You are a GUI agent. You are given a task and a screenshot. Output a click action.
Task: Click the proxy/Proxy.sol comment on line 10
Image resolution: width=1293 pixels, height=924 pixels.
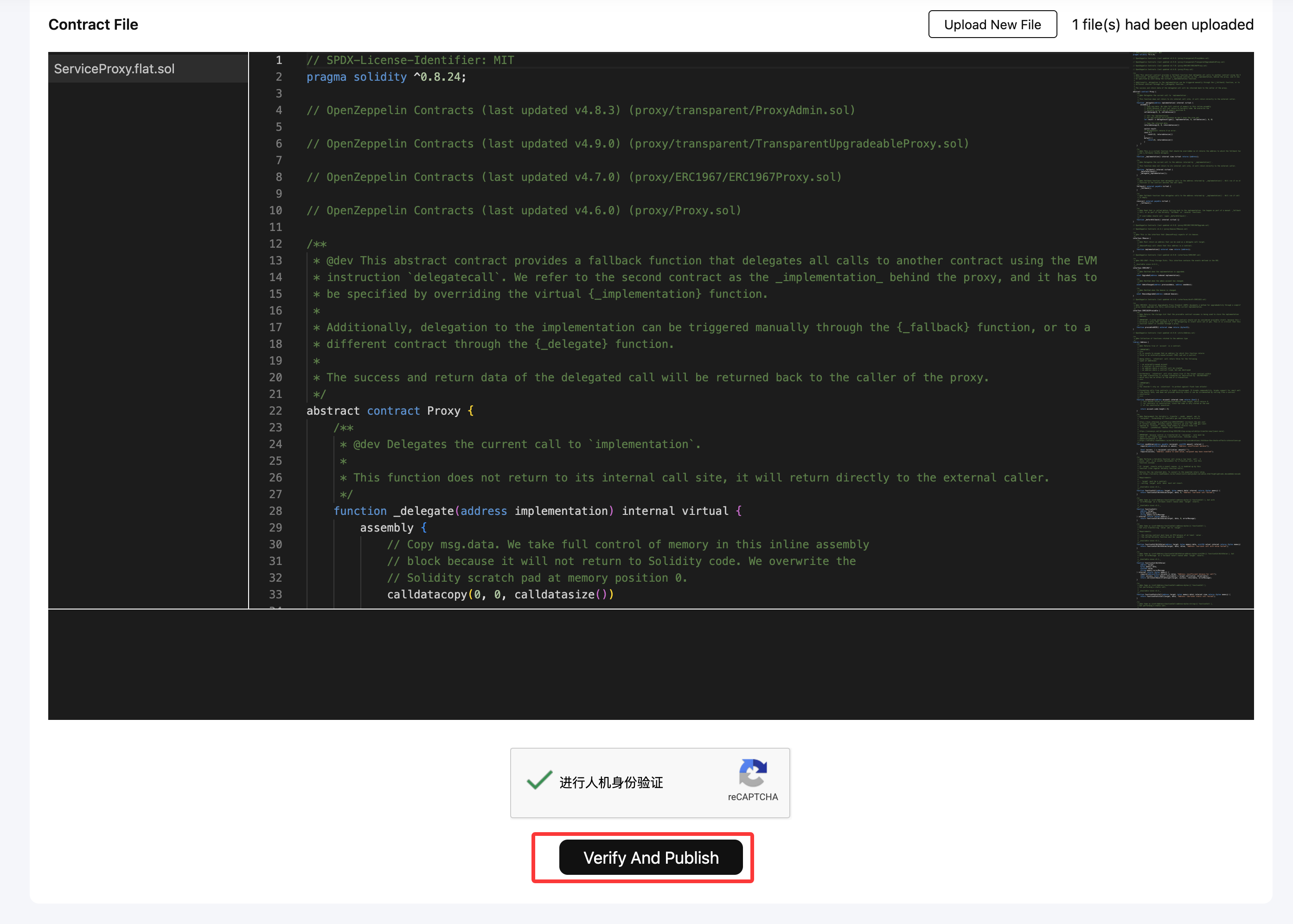pos(524,211)
